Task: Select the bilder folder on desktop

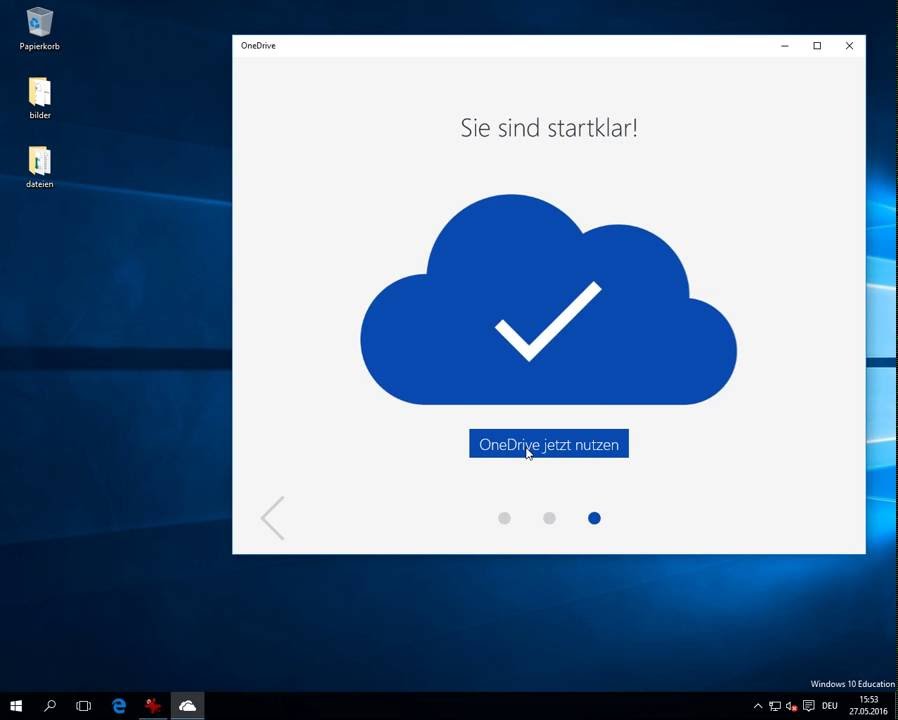Action: 40,98
